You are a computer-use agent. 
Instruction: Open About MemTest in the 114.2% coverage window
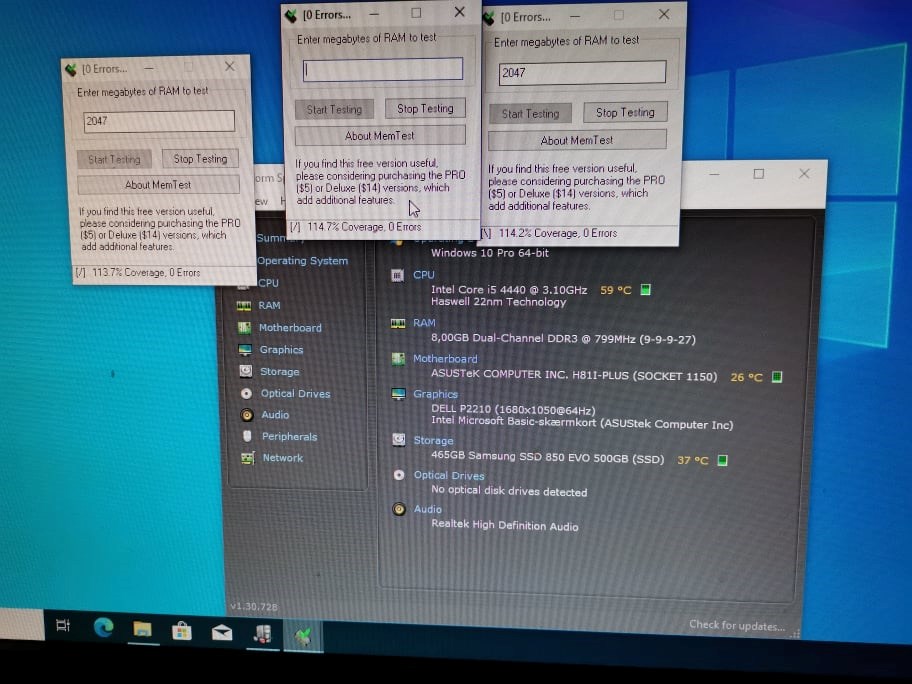coord(577,140)
